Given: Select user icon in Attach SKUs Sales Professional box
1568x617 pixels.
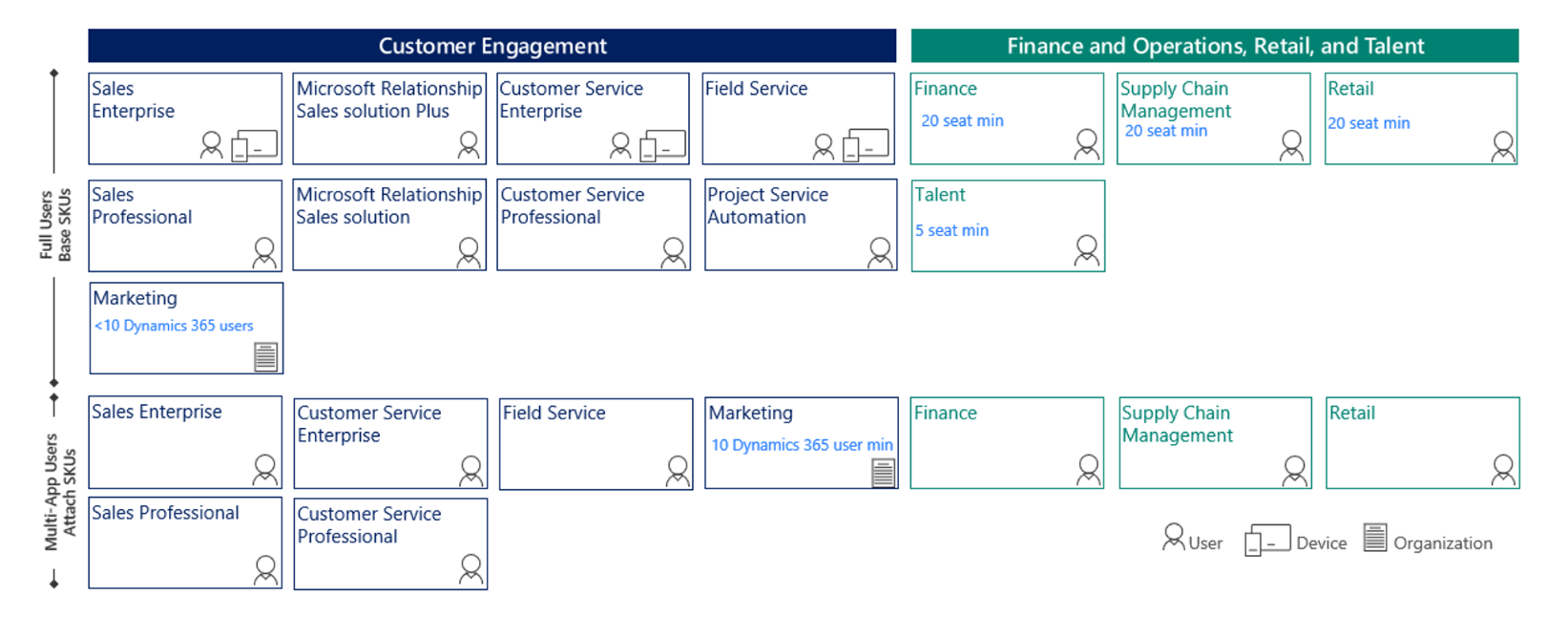Looking at the screenshot, I should click(266, 570).
